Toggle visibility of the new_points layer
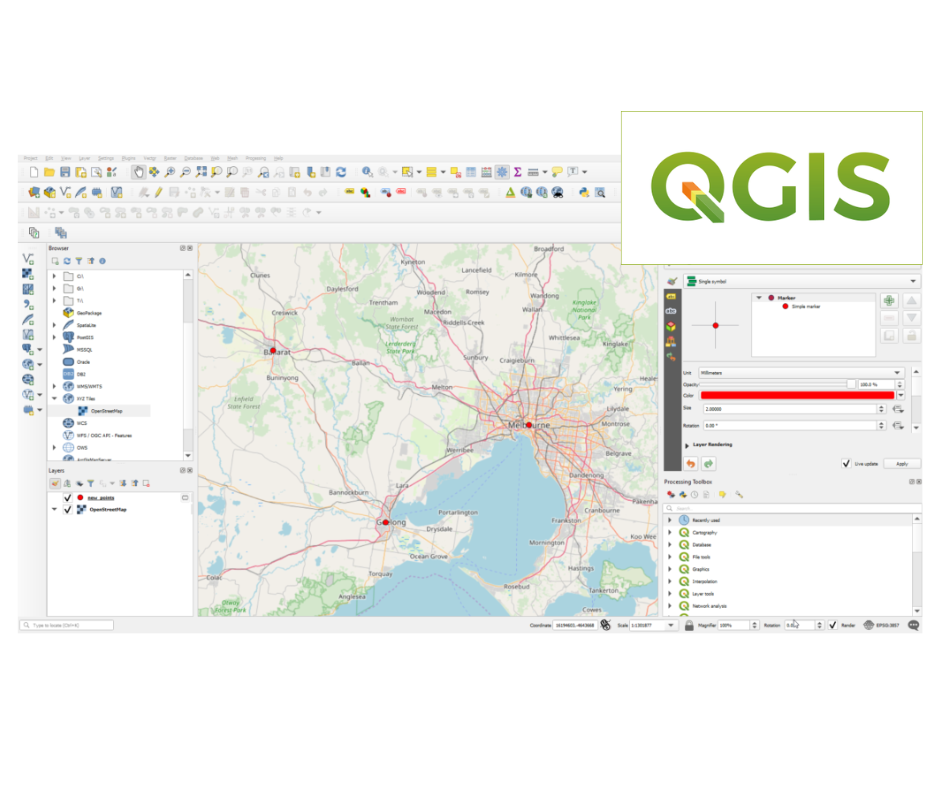Viewport: 940px width, 788px height. (68, 497)
